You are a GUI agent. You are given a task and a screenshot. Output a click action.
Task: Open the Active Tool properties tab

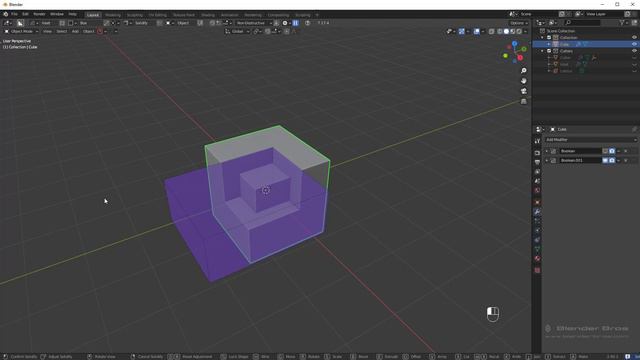[x=537, y=141]
